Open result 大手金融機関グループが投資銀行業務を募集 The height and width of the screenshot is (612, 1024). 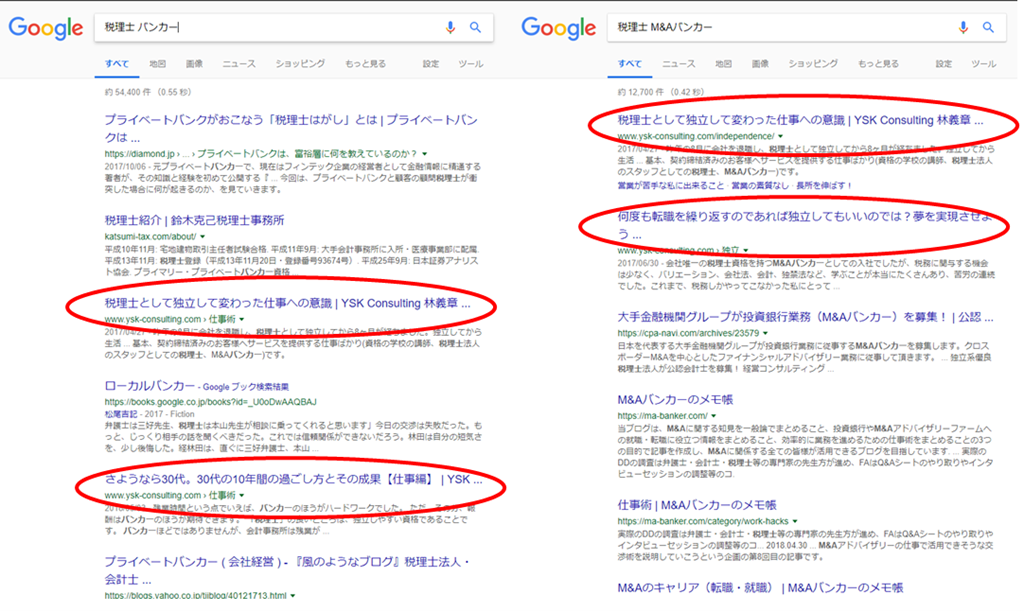pos(805,317)
